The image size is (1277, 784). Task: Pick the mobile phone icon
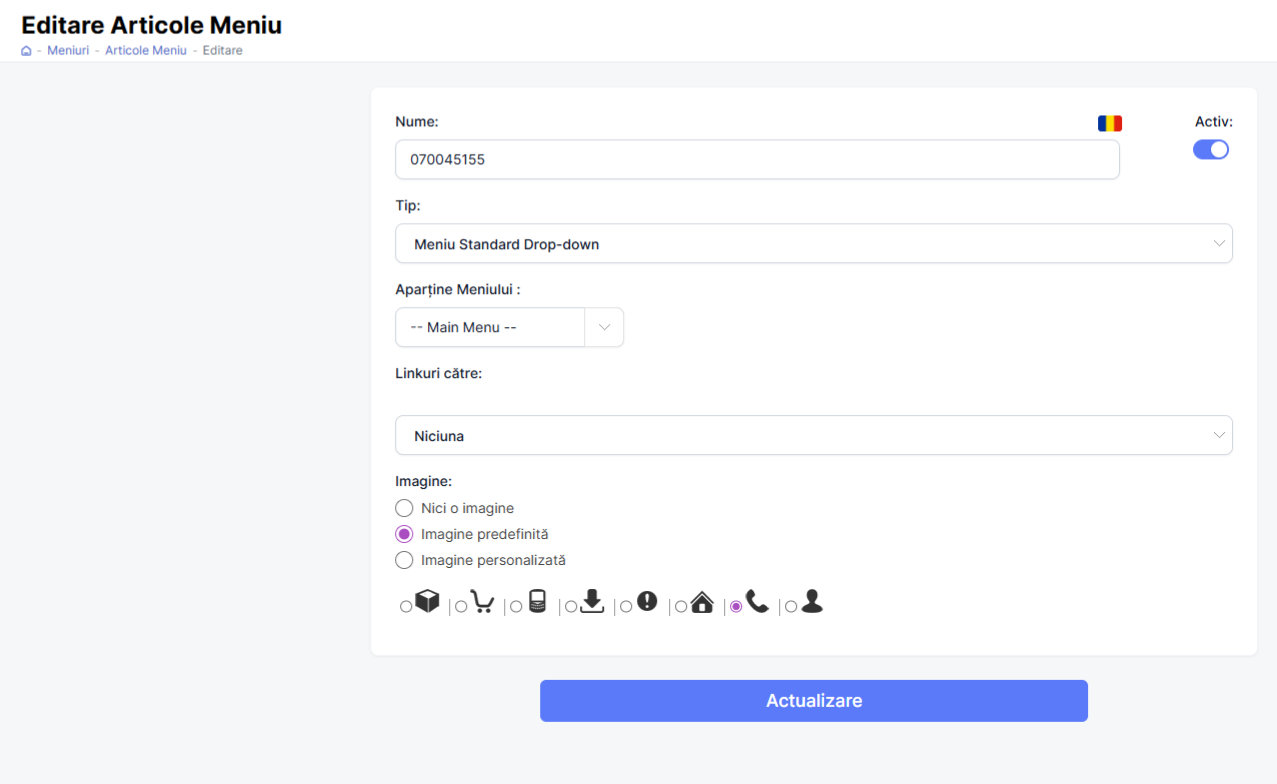point(516,606)
